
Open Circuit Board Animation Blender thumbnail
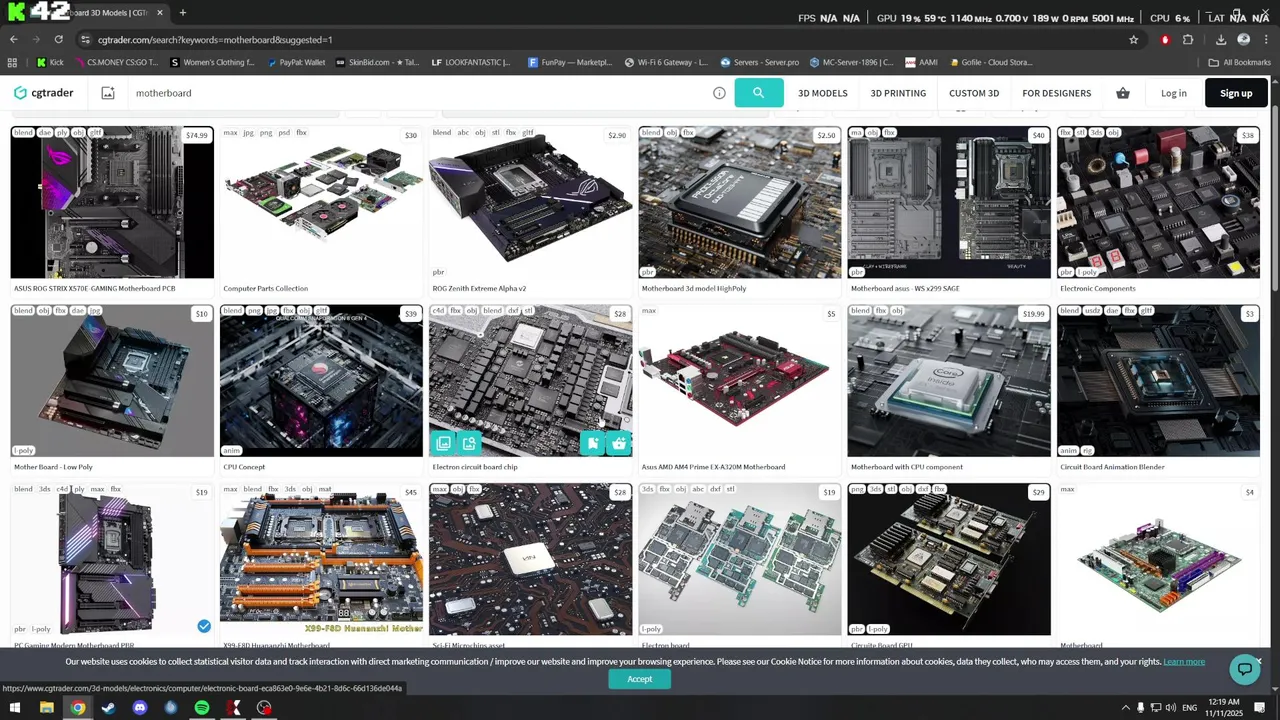point(1158,381)
